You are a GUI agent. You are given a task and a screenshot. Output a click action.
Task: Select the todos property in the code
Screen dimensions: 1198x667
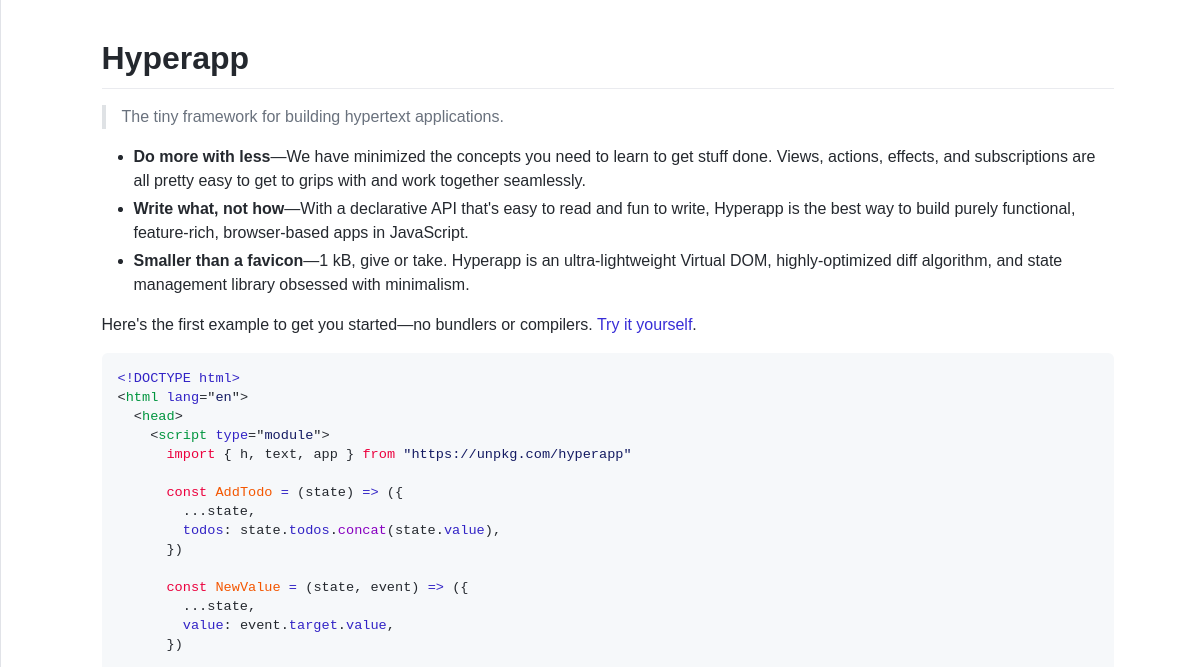[x=203, y=530]
